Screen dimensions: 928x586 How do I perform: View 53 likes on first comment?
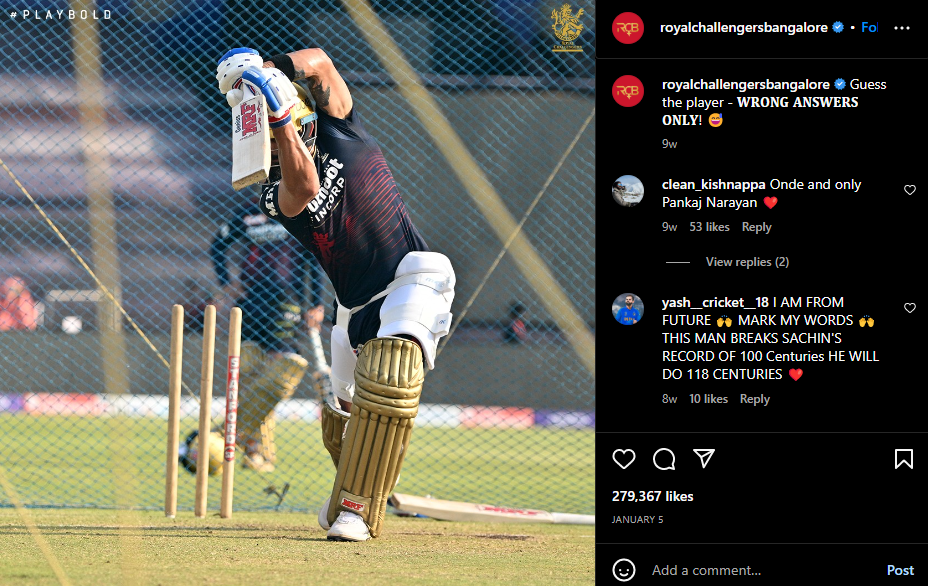click(x=709, y=227)
